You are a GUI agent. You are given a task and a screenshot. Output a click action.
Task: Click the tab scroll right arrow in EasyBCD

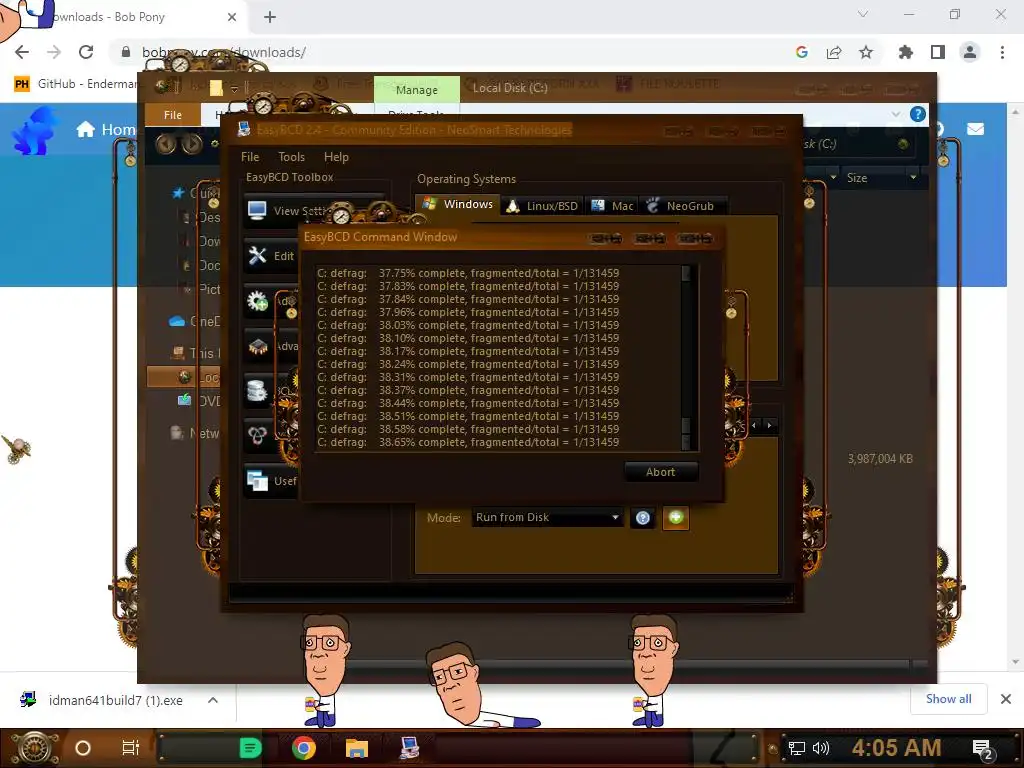769,425
